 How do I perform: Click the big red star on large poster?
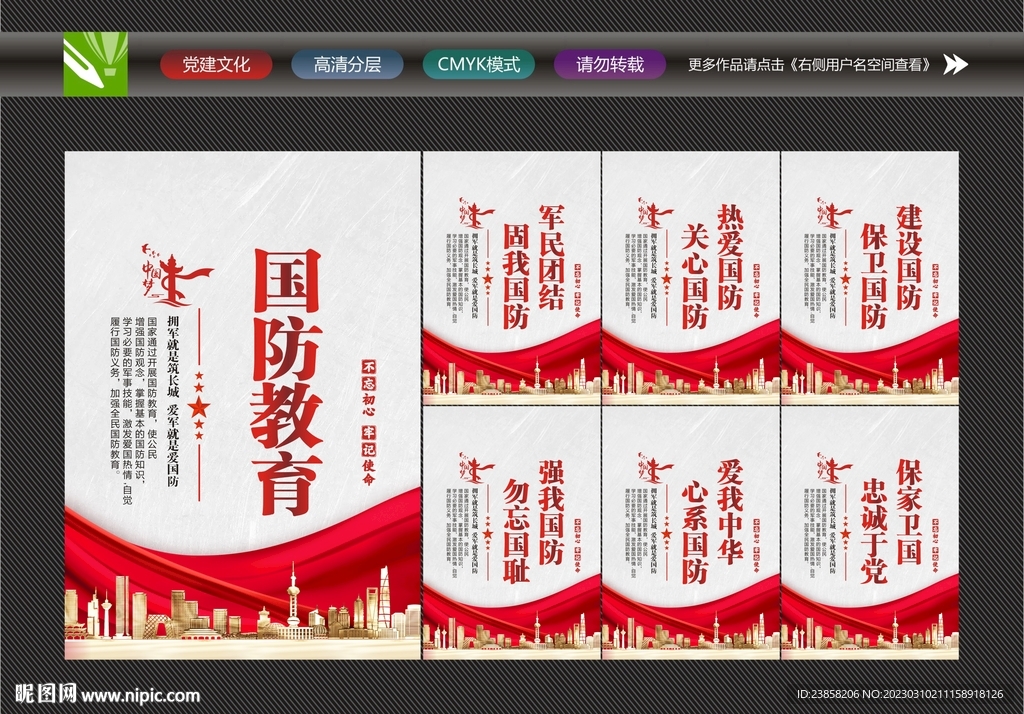[199, 408]
